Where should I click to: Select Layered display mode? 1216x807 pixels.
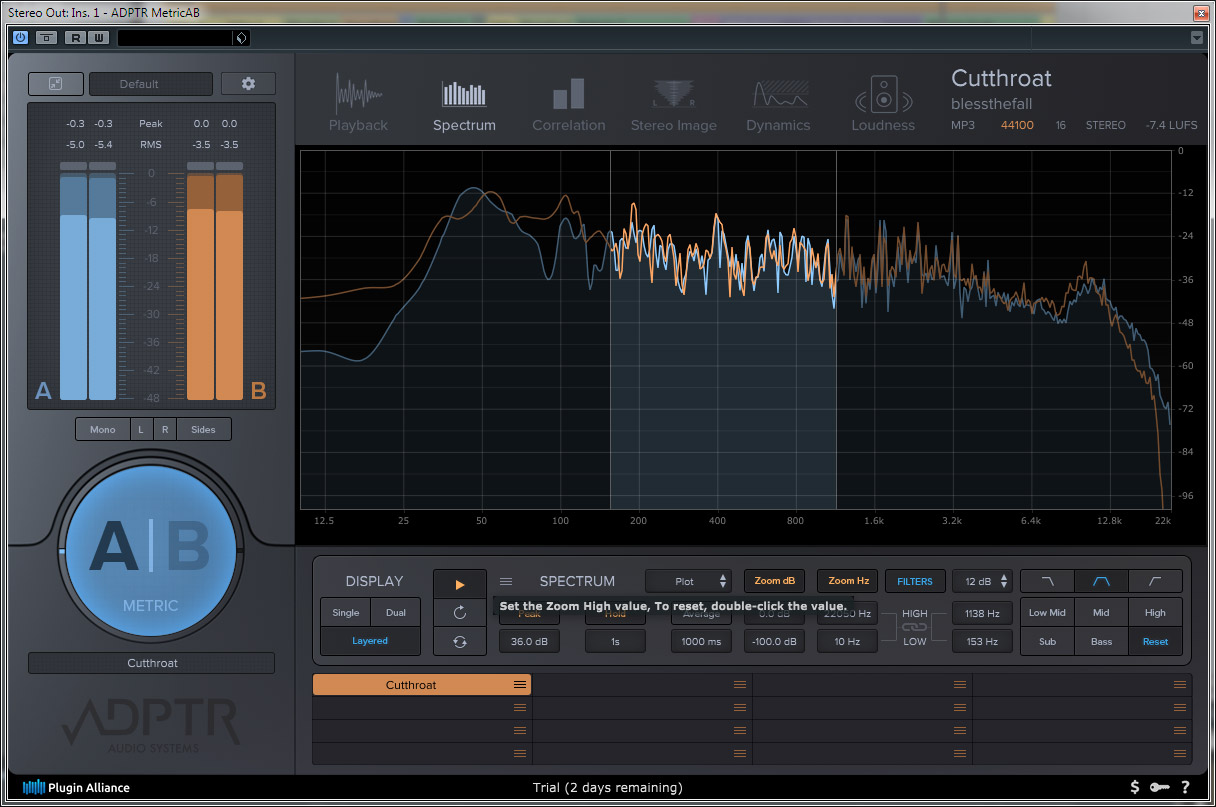370,641
